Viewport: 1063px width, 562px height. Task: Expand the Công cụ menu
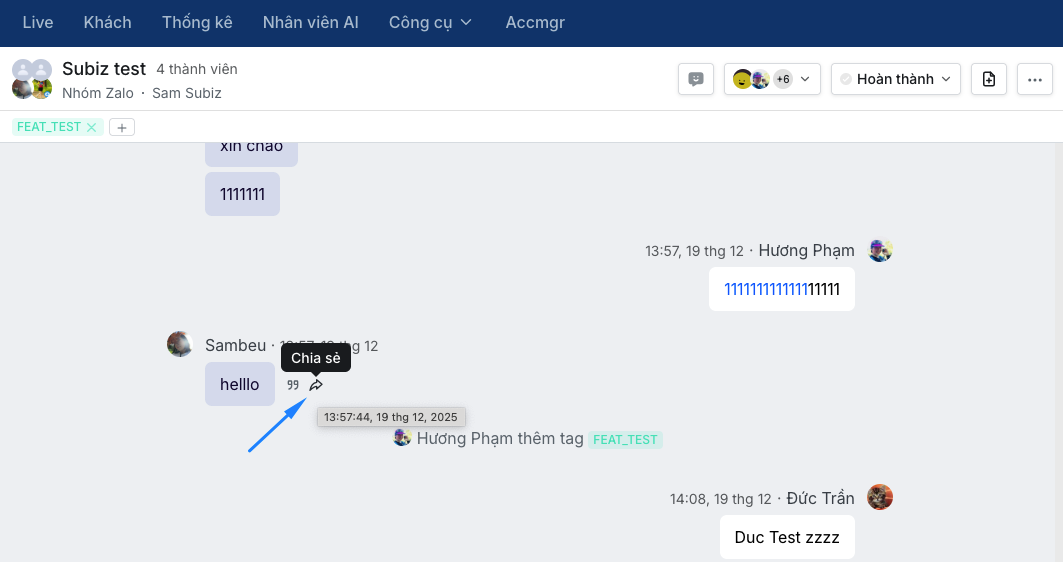[x=431, y=22]
